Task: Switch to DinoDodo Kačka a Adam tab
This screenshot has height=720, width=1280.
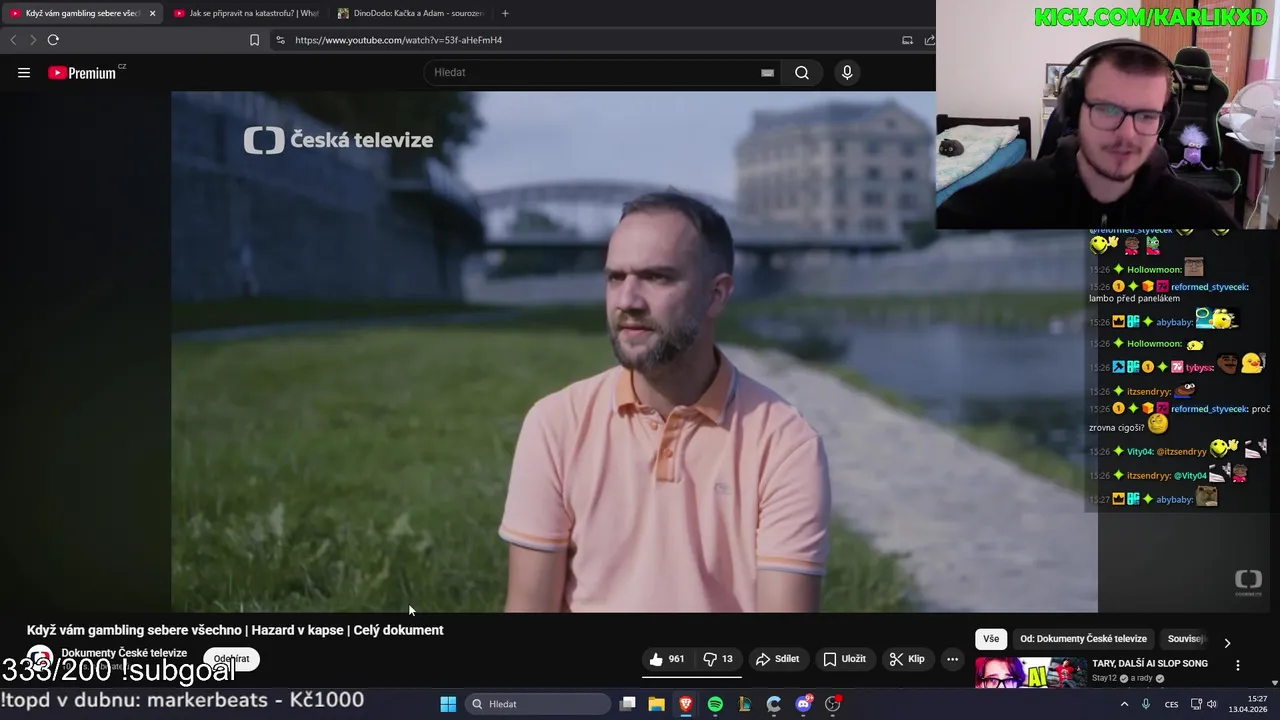Action: 410,13
